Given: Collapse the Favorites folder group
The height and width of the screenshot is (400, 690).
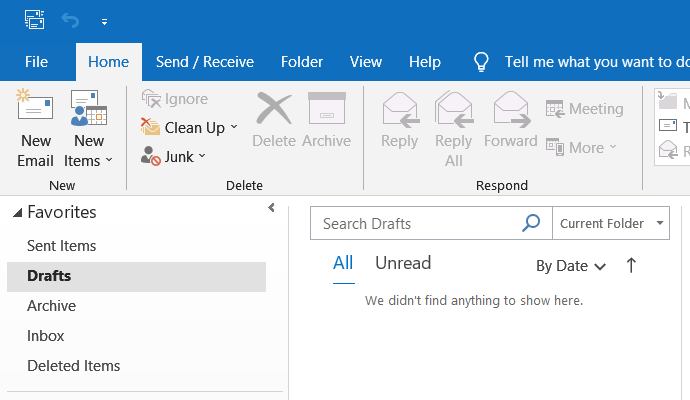Looking at the screenshot, I should (x=16, y=213).
